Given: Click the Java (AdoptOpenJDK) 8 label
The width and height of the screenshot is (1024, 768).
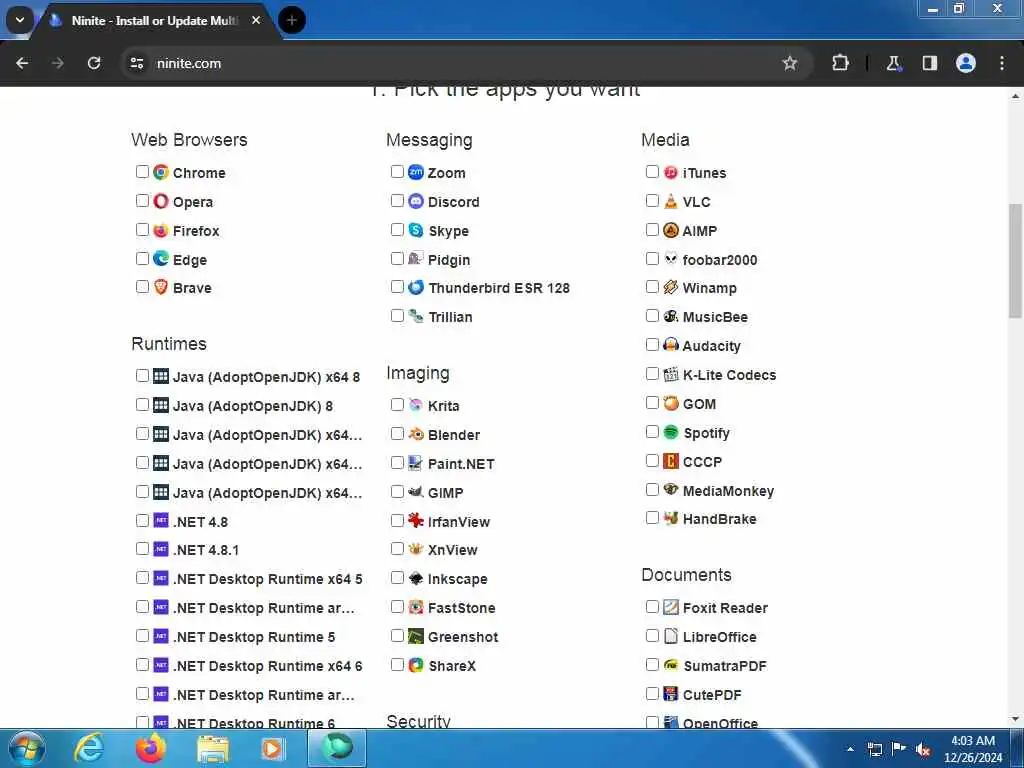Looking at the screenshot, I should coord(253,406).
